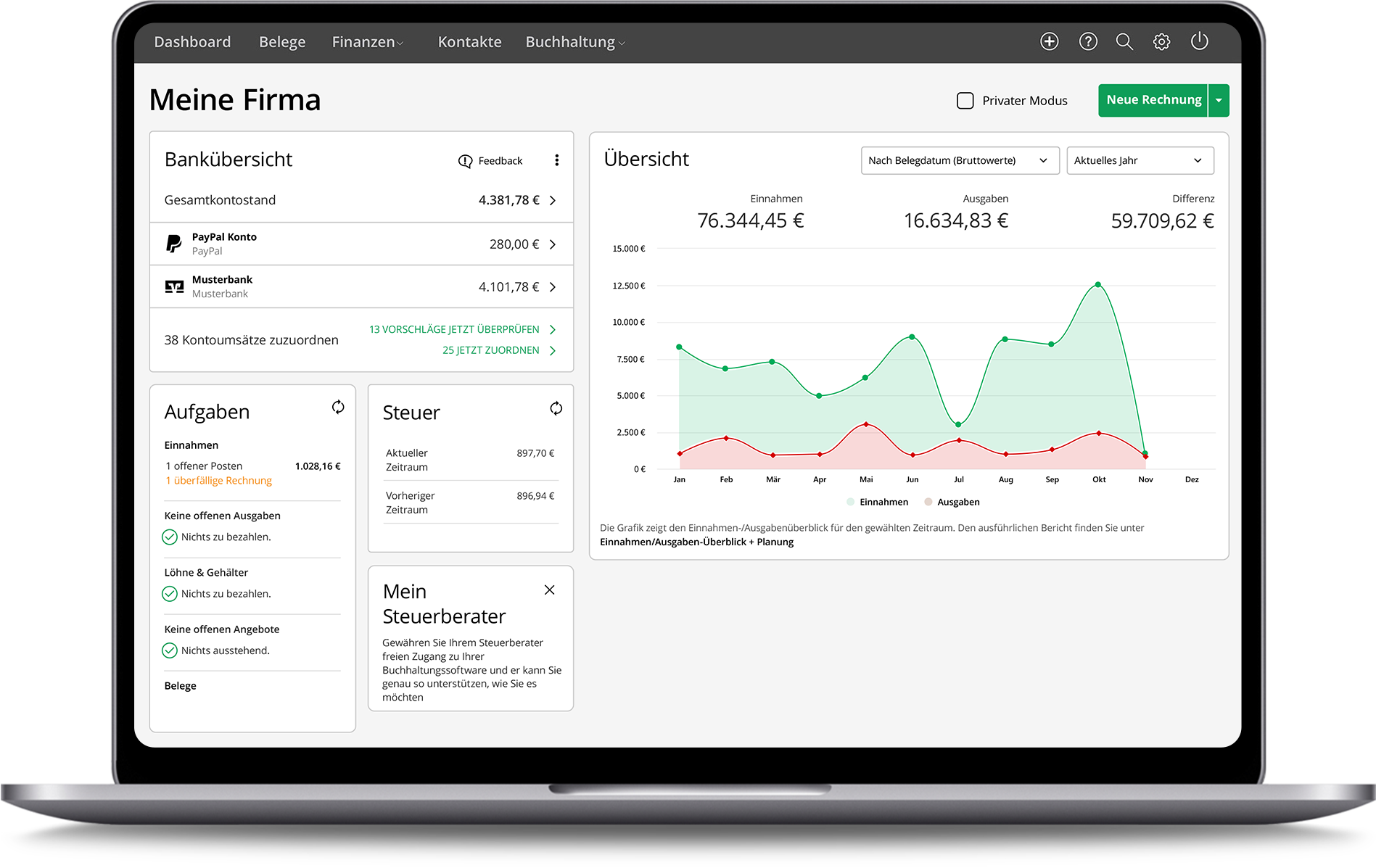Click the Neue Rechnung button
Image resolution: width=1376 pixels, height=868 pixels.
coord(1153,100)
